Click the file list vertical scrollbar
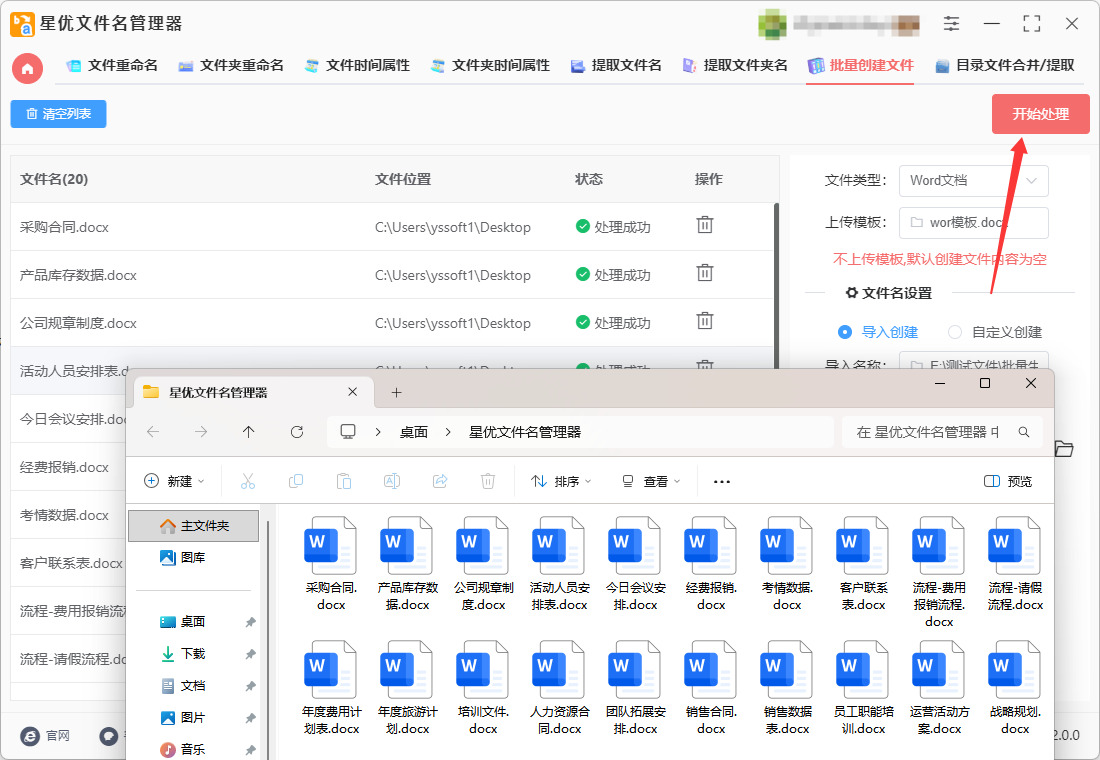Screen dimensions: 1100x760 776,285
